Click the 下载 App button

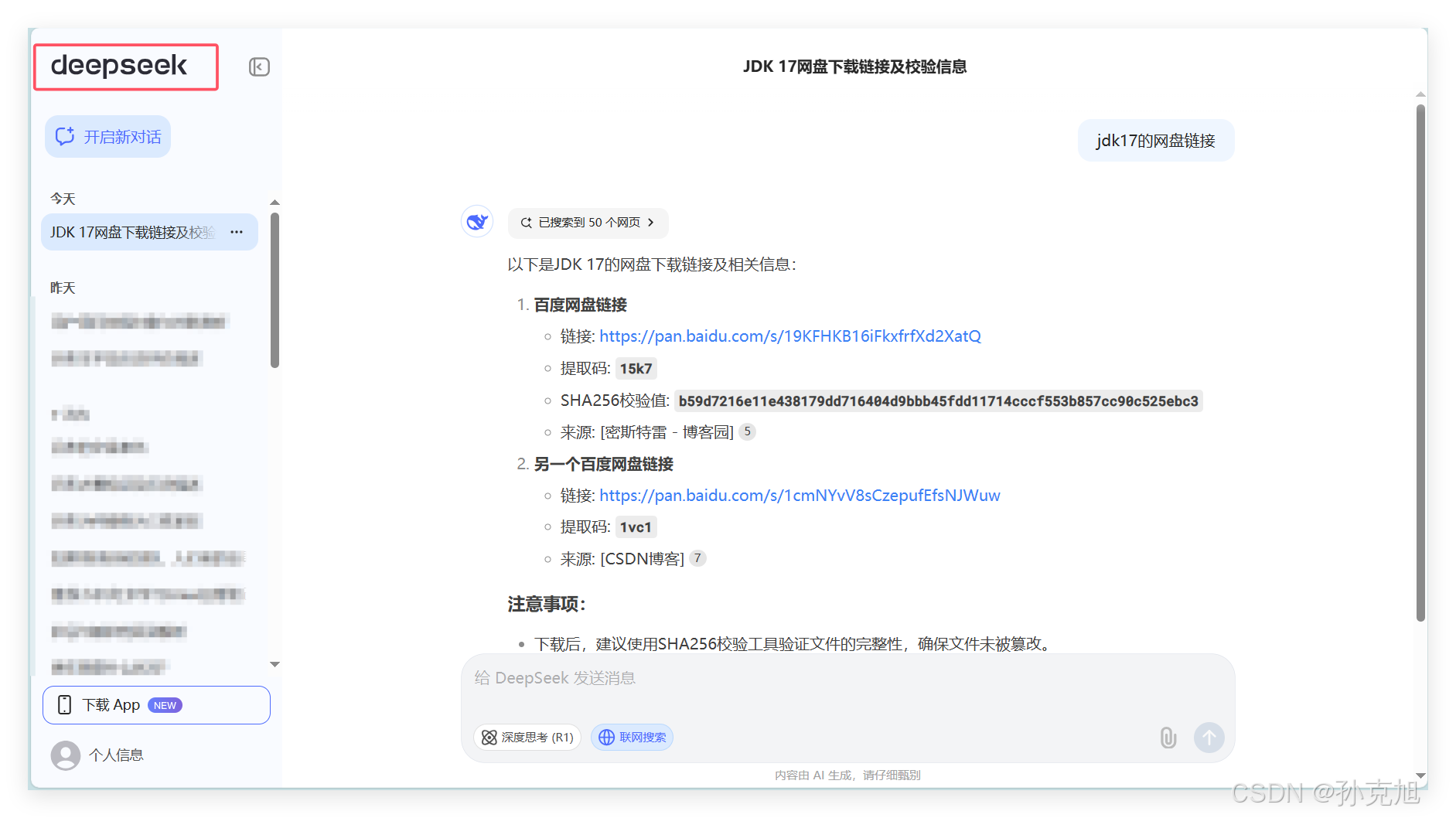[x=156, y=705]
